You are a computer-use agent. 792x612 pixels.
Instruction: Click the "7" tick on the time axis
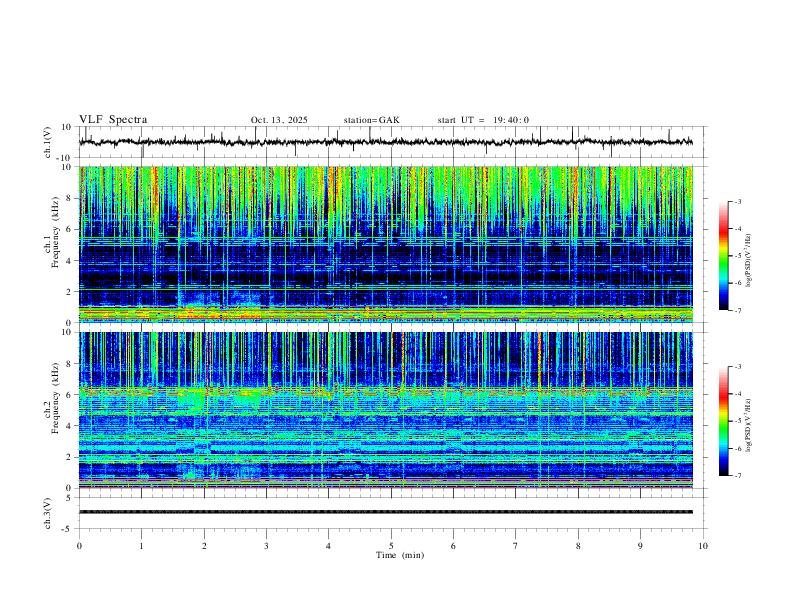[516, 546]
